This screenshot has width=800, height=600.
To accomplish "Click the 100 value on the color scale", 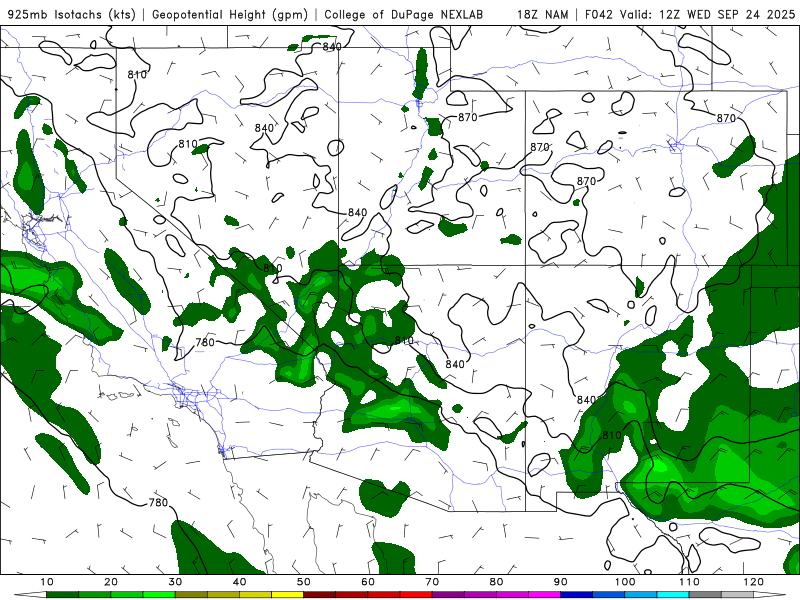I will tap(625, 582).
